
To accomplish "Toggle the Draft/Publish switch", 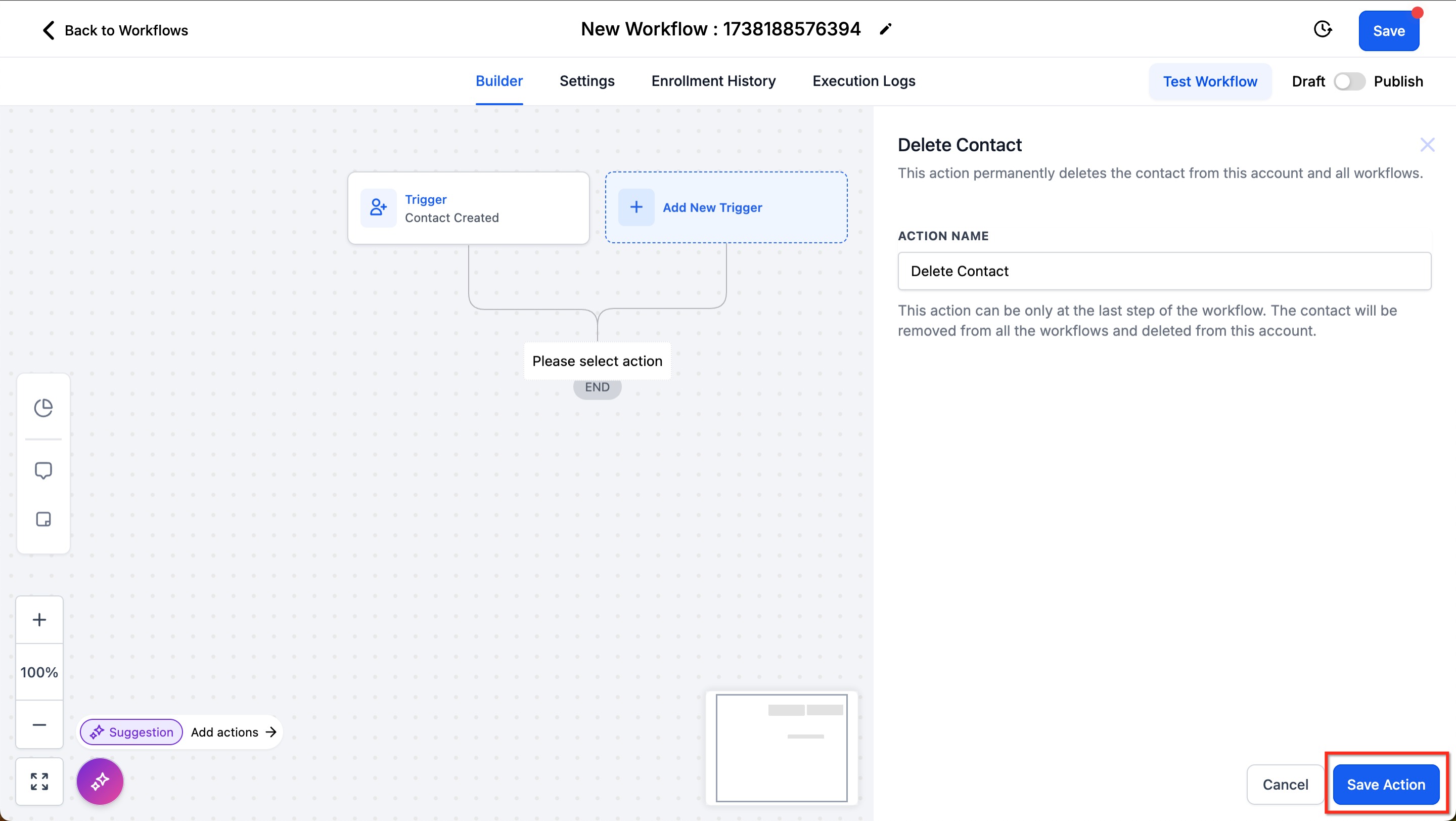I will (x=1349, y=81).
